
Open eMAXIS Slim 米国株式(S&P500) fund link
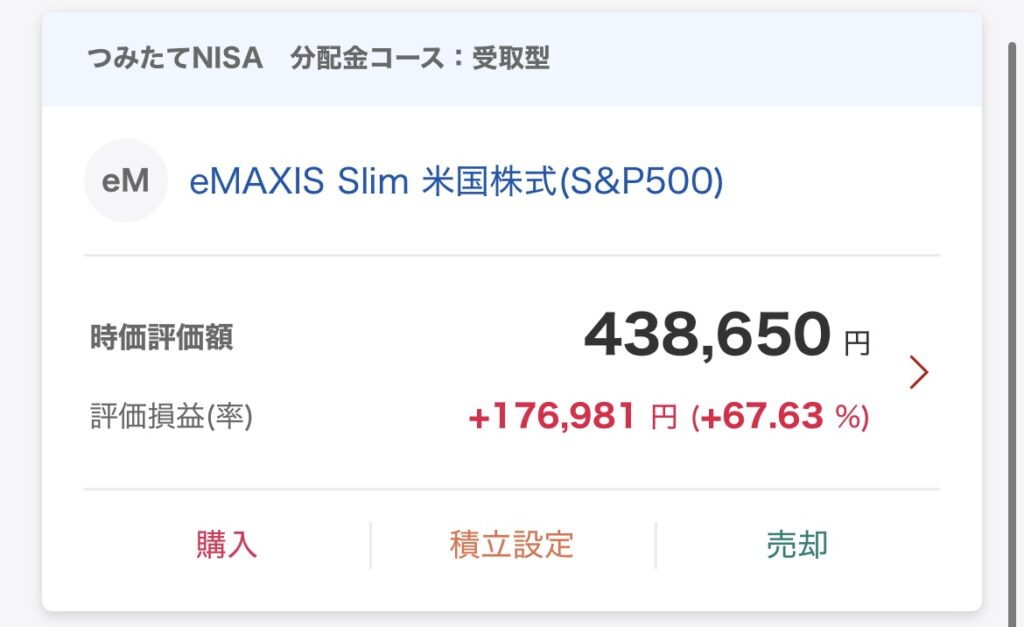coord(456,181)
